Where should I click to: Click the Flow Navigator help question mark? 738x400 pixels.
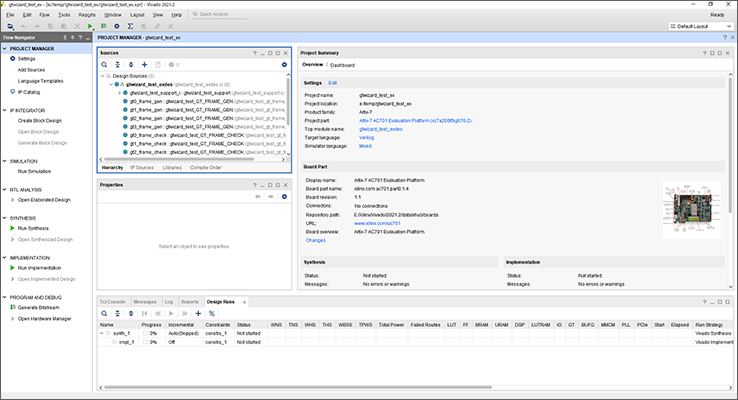(x=80, y=37)
